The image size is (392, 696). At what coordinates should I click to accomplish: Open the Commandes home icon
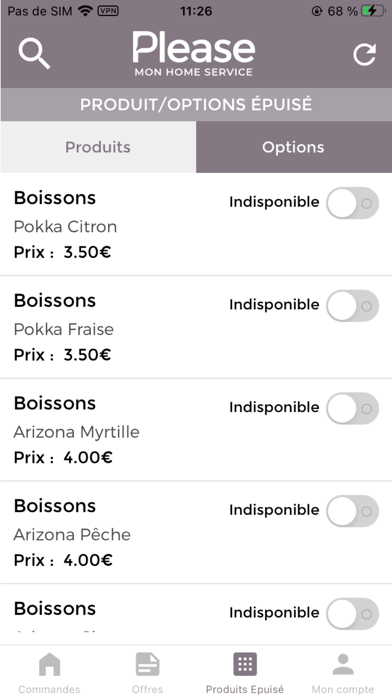pos(49,664)
